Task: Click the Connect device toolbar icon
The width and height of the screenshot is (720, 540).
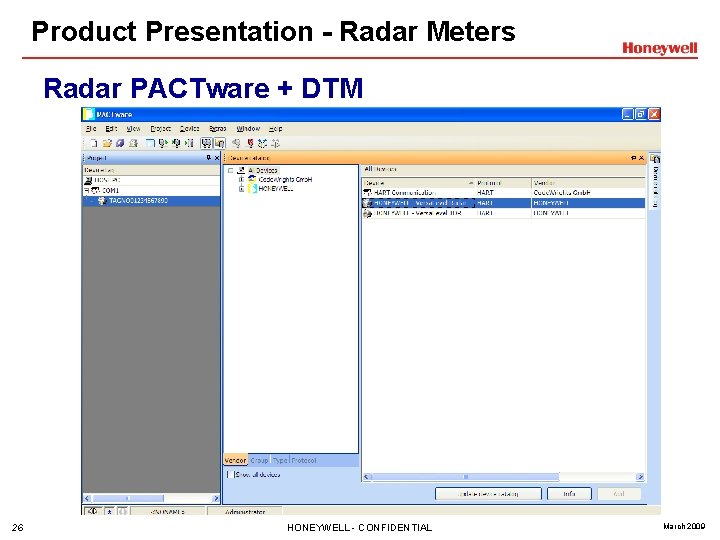Action: click(189, 143)
